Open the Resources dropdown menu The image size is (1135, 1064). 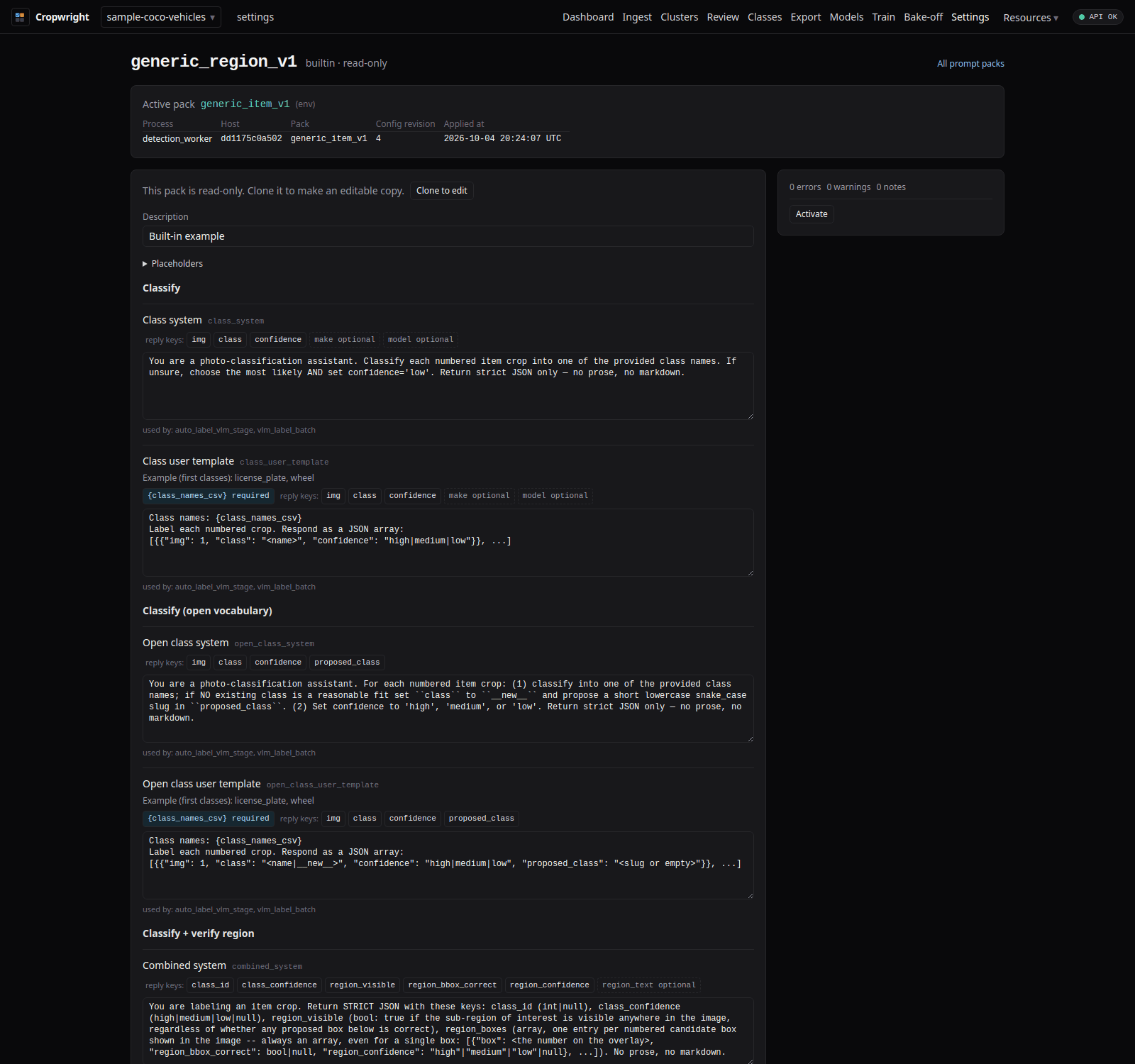1030,18
